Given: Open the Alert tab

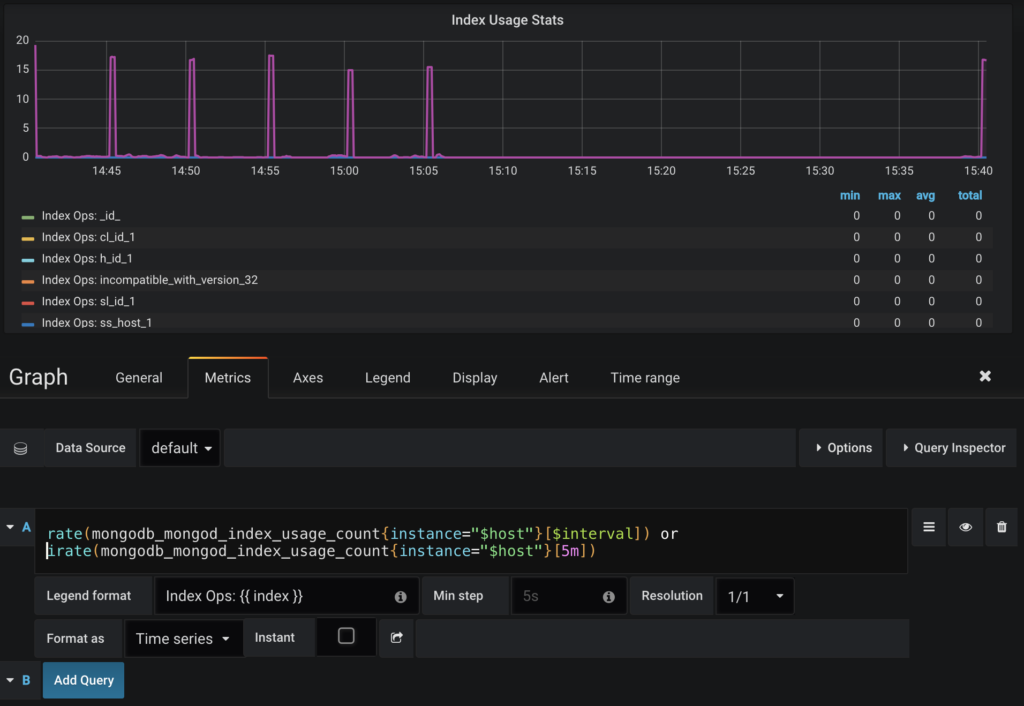Looking at the screenshot, I should coord(553,377).
